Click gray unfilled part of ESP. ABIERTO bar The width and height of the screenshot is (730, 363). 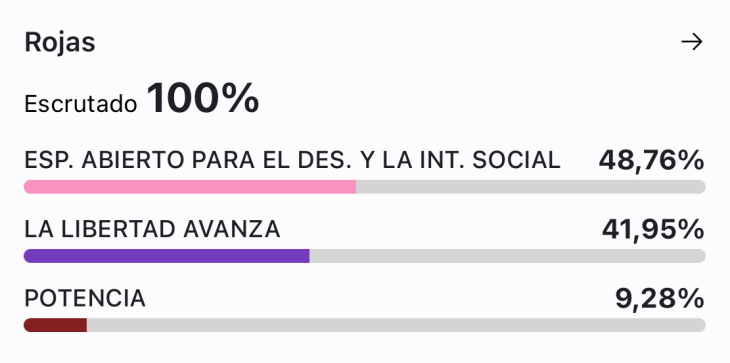click(x=531, y=187)
